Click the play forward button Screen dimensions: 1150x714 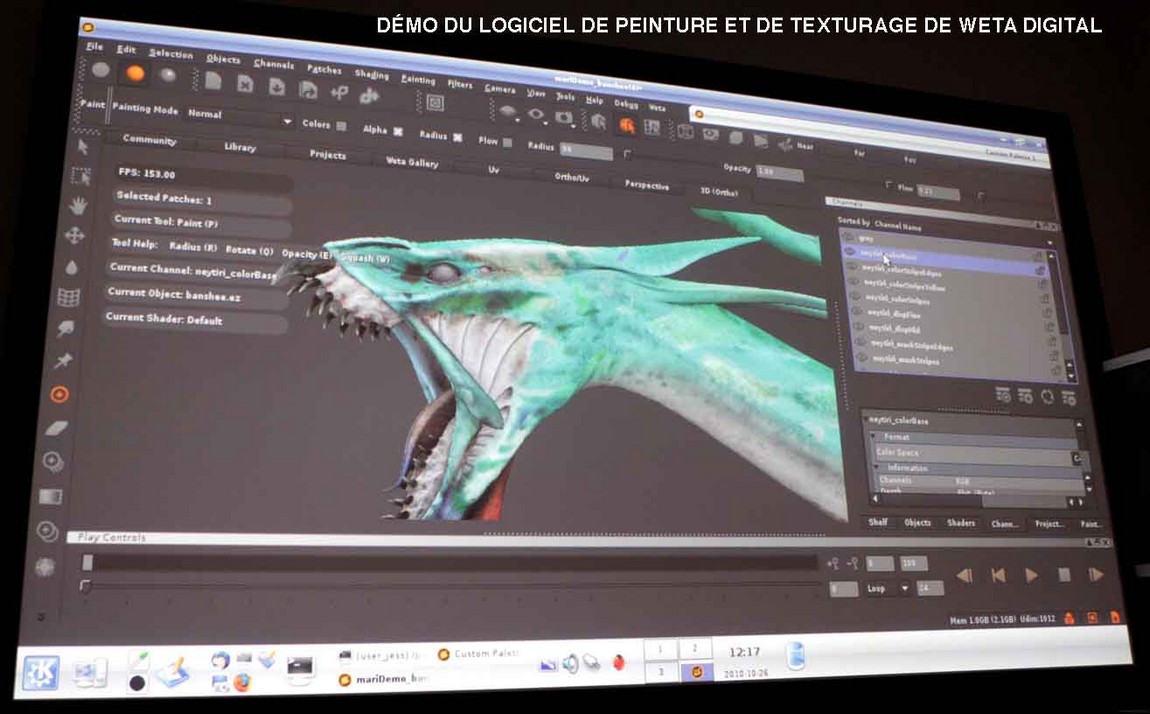(1031, 575)
